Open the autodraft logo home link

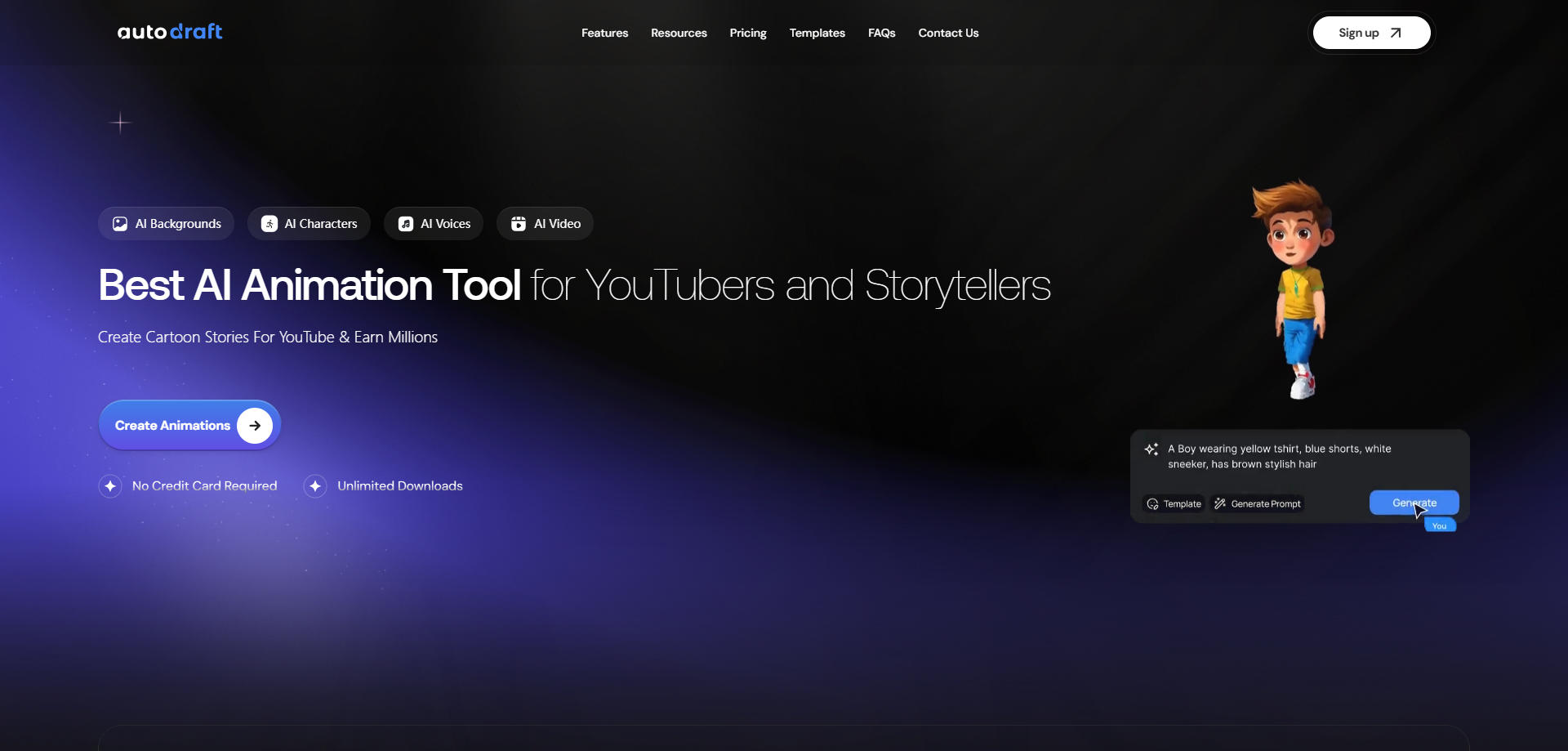click(x=170, y=32)
